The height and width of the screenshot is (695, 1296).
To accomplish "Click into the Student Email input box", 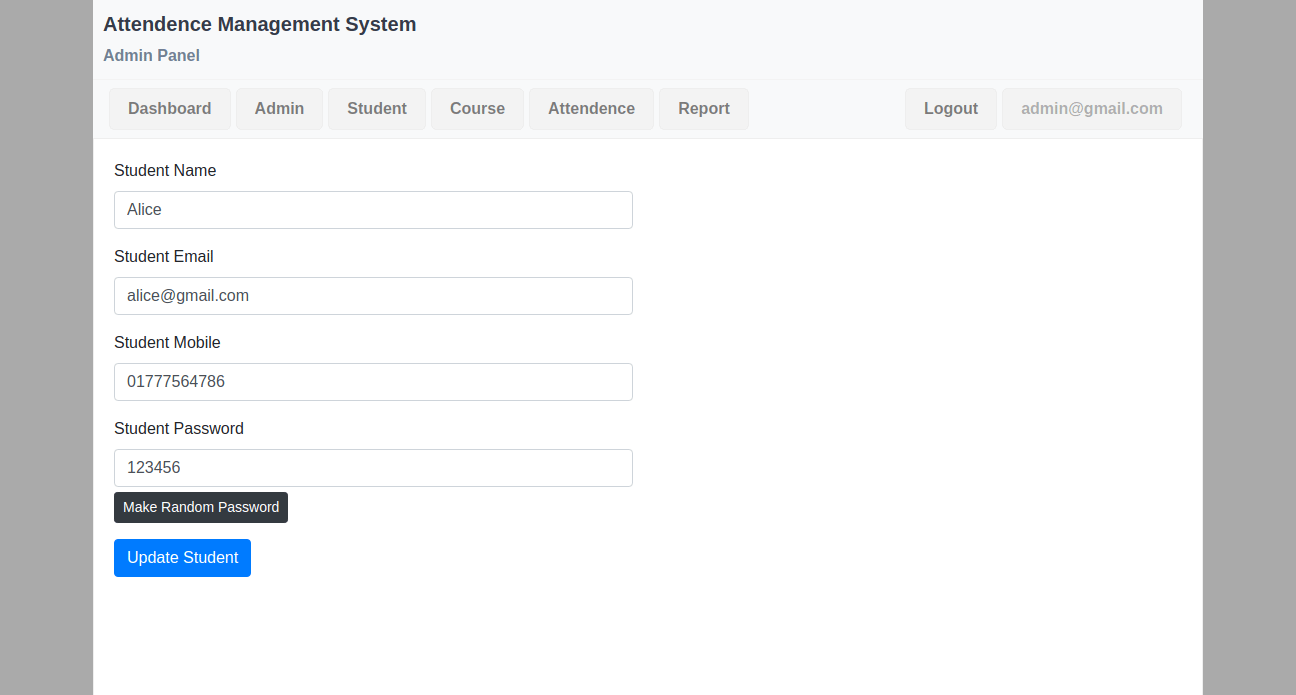I will (x=373, y=296).
